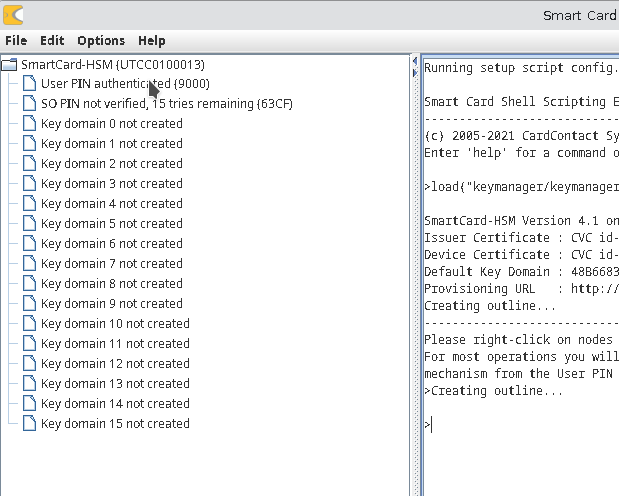Click the SmartCard-HSM root folder icon
619x496 pixels.
point(10,65)
